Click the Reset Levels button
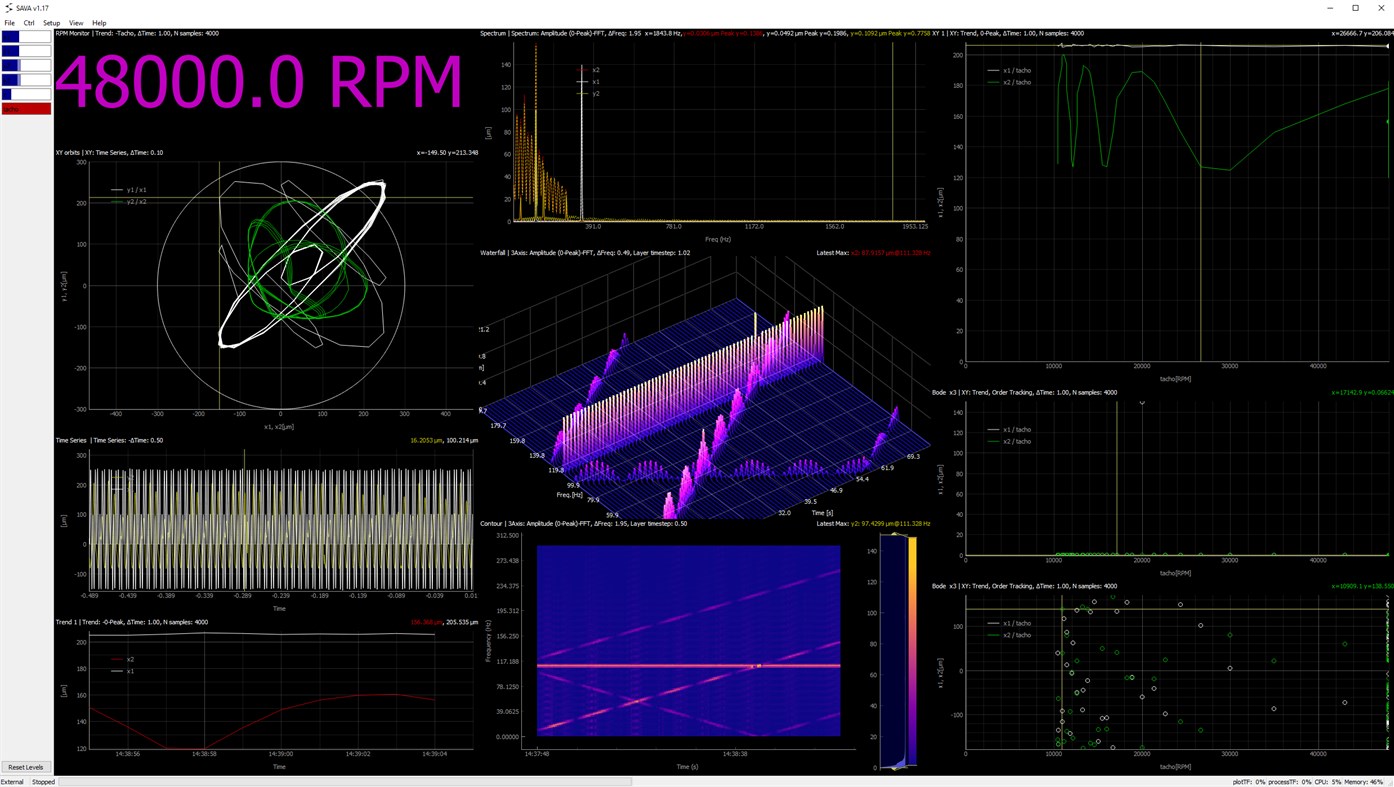 click(26, 767)
